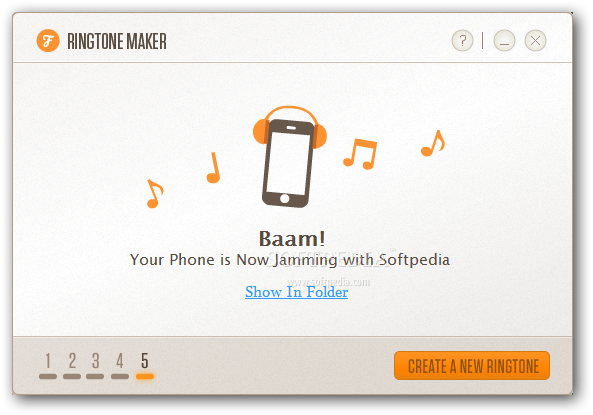Image resolution: width=593 pixels, height=415 pixels.
Task: Click the Ringtone Maker title text
Action: pos(117,41)
